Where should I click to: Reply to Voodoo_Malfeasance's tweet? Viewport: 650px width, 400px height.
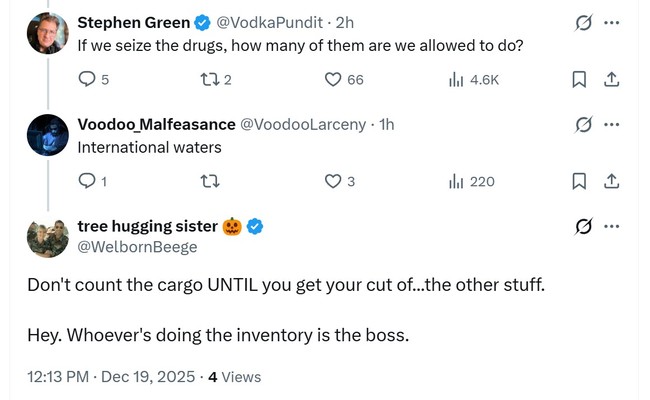tap(87, 181)
